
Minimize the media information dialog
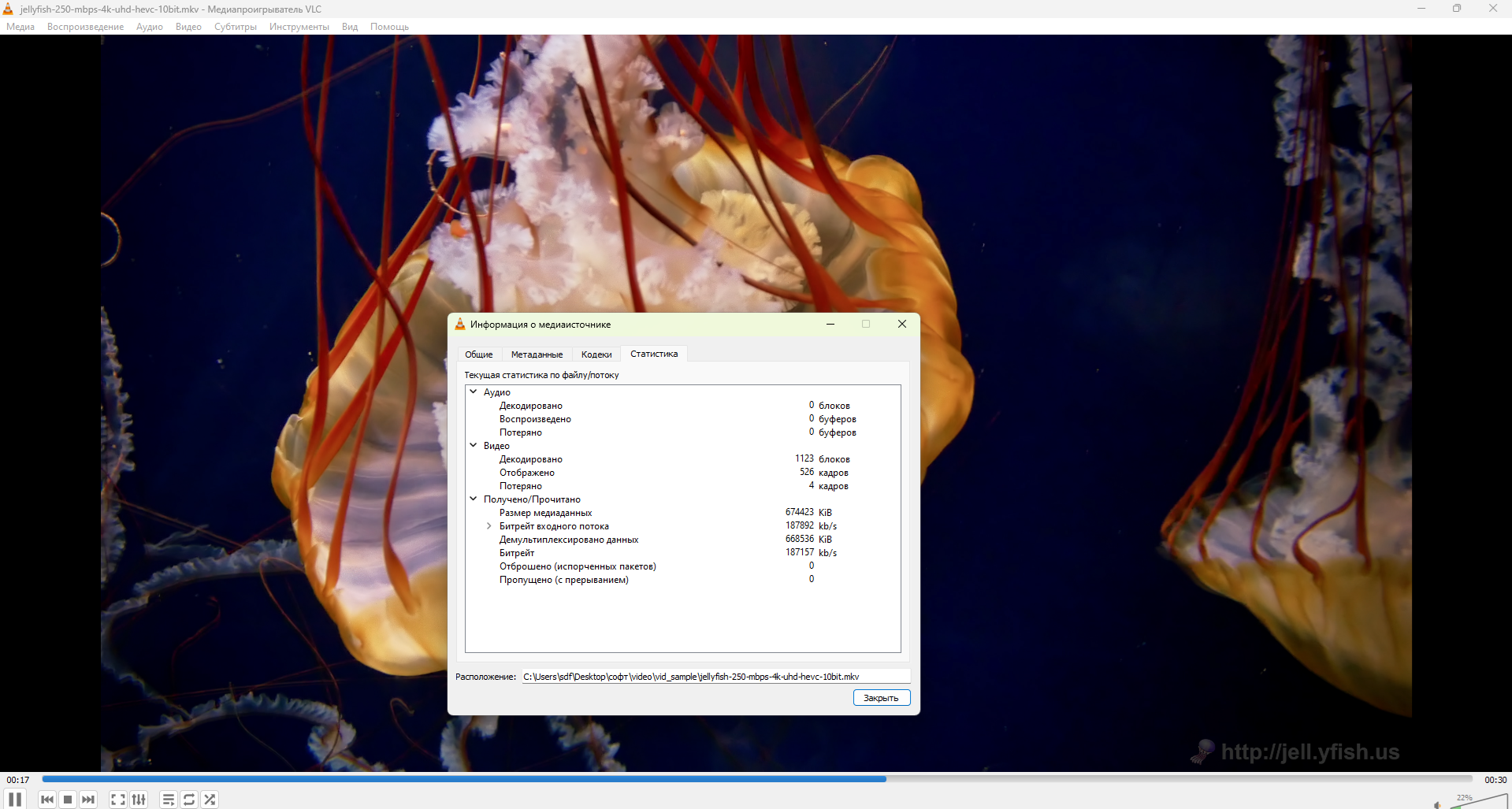tap(830, 324)
